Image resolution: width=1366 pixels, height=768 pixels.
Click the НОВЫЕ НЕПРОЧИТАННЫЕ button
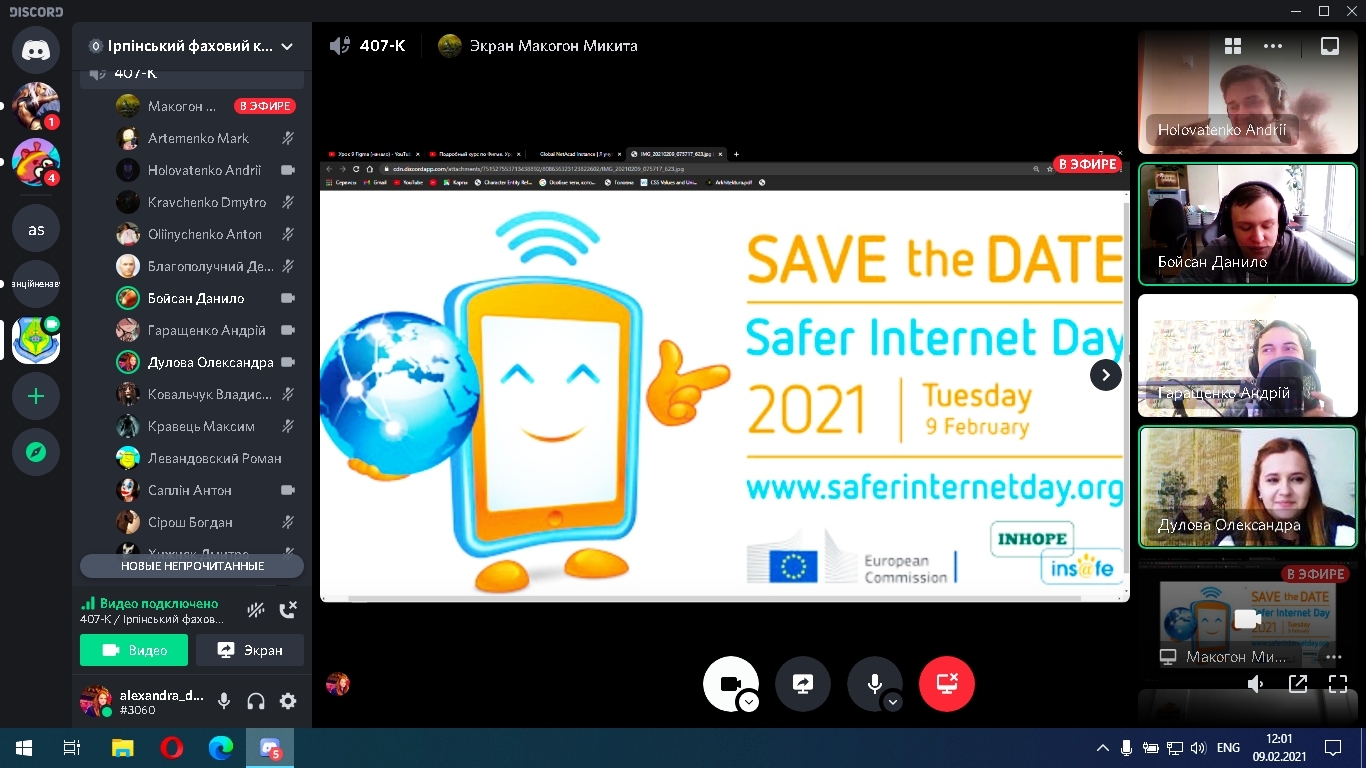tap(192, 566)
